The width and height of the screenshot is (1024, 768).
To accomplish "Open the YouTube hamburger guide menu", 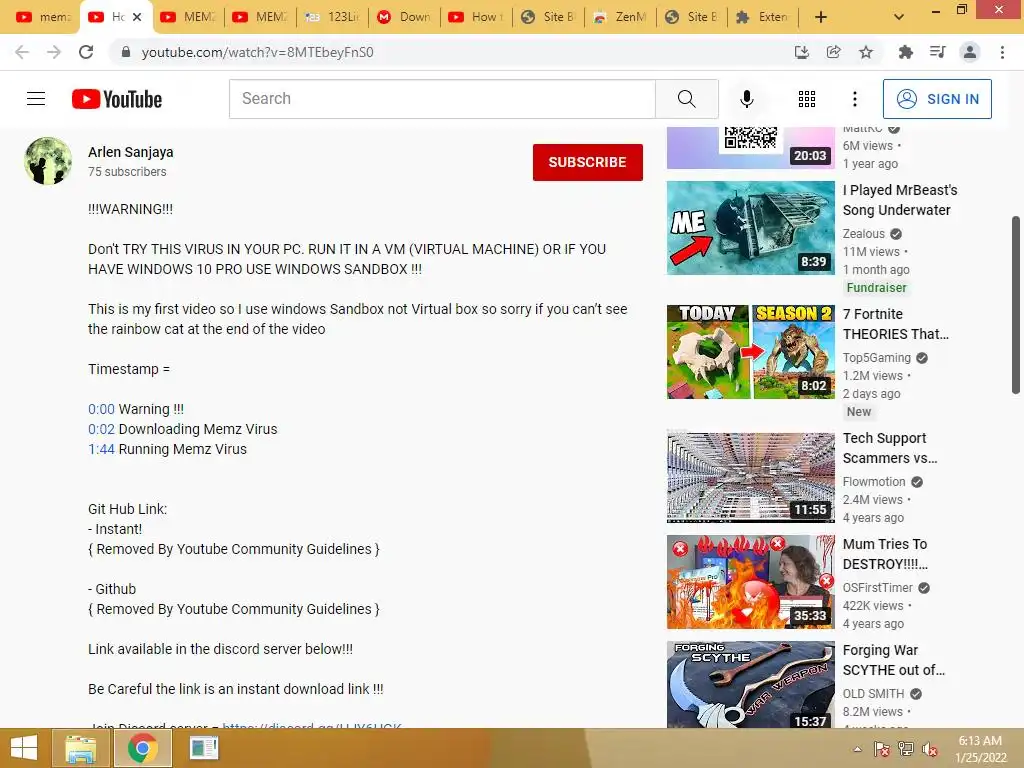I will 36,99.
